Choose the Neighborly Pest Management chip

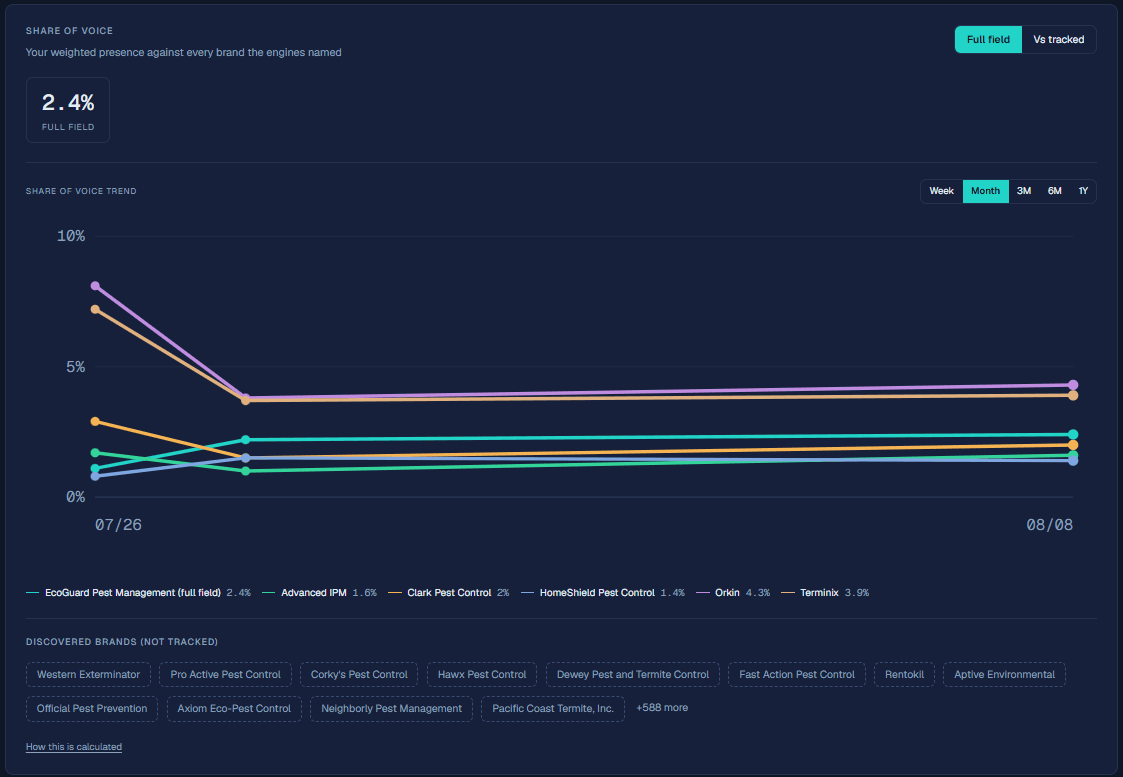(x=391, y=708)
